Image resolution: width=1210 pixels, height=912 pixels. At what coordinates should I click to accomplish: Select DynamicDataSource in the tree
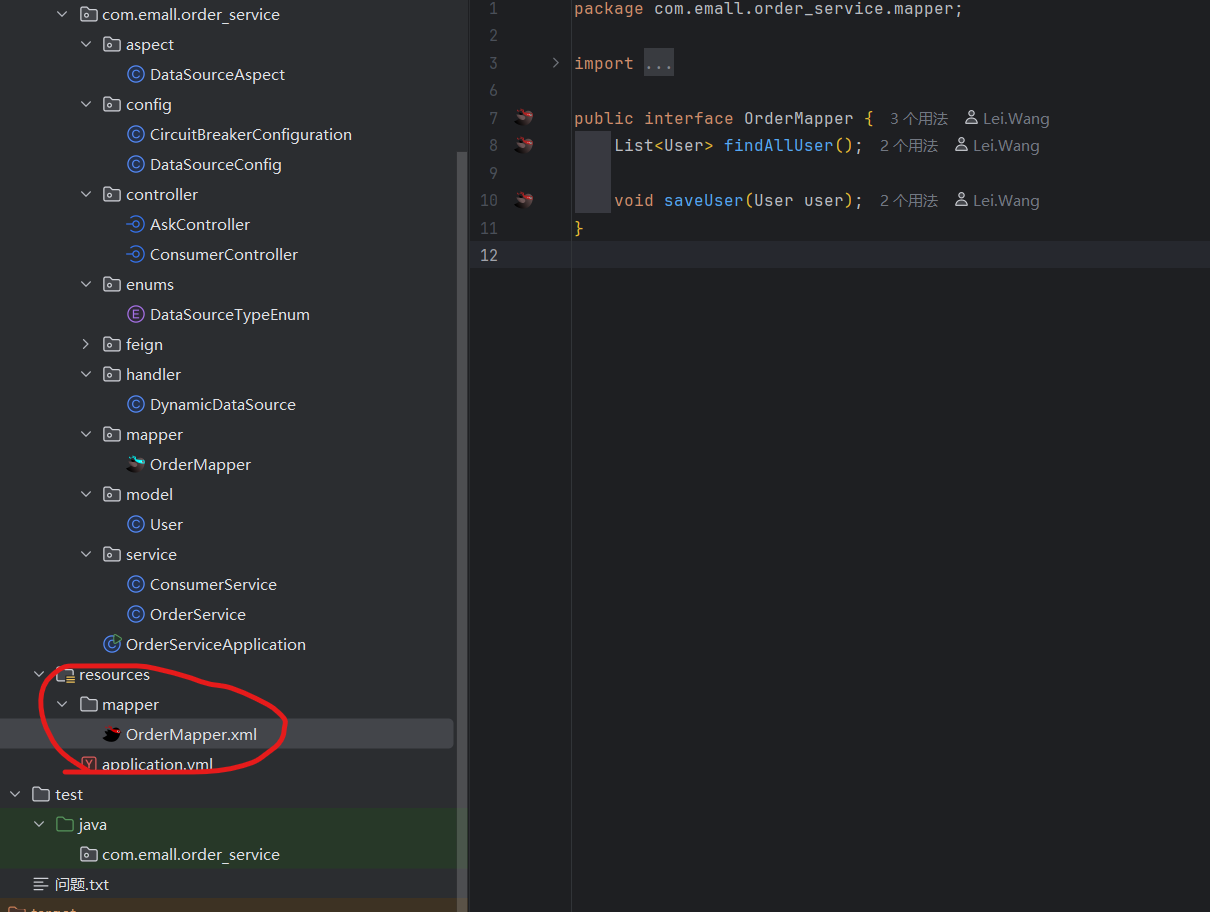[x=223, y=405]
